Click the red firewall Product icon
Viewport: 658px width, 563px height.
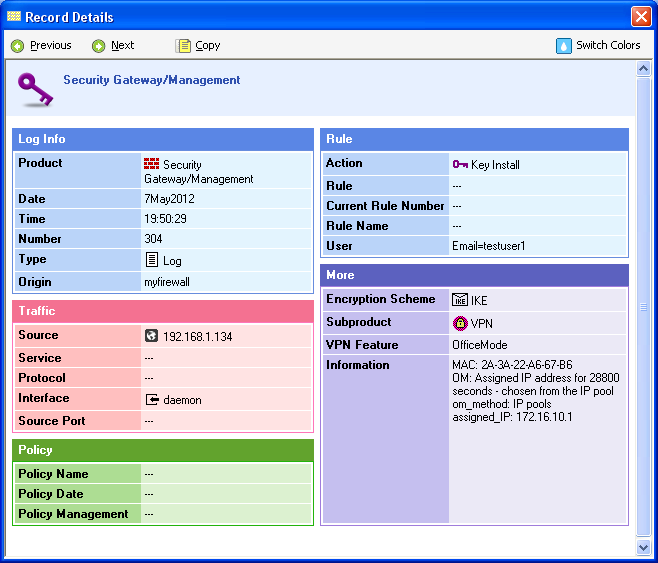151,164
